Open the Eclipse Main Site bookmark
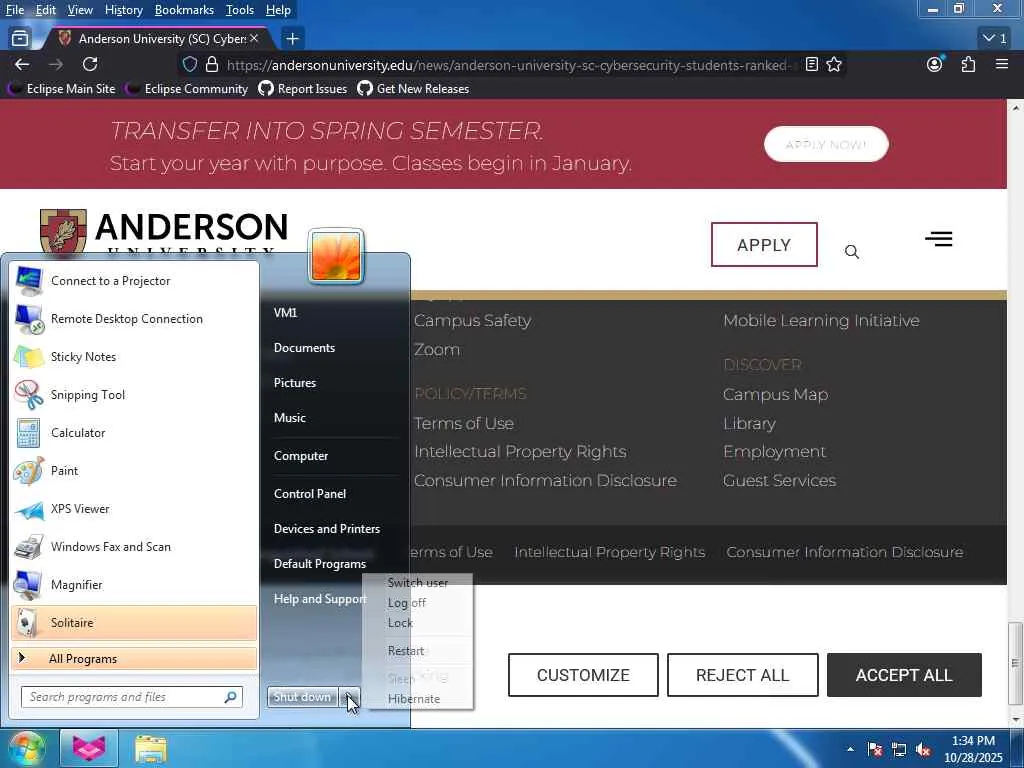This screenshot has height=768, width=1024. (61, 89)
